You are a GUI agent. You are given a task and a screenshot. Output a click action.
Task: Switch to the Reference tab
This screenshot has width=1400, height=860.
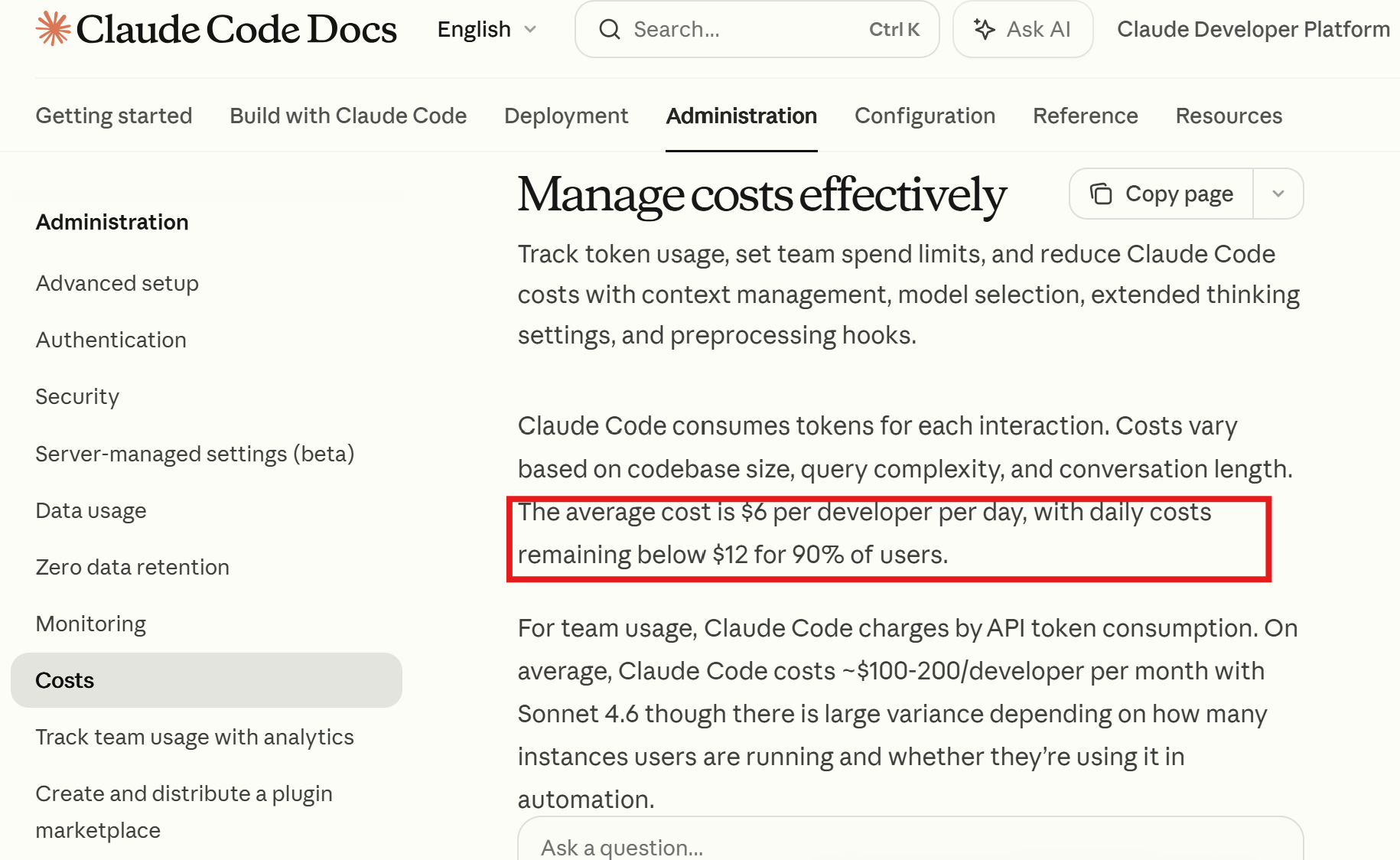tap(1085, 116)
